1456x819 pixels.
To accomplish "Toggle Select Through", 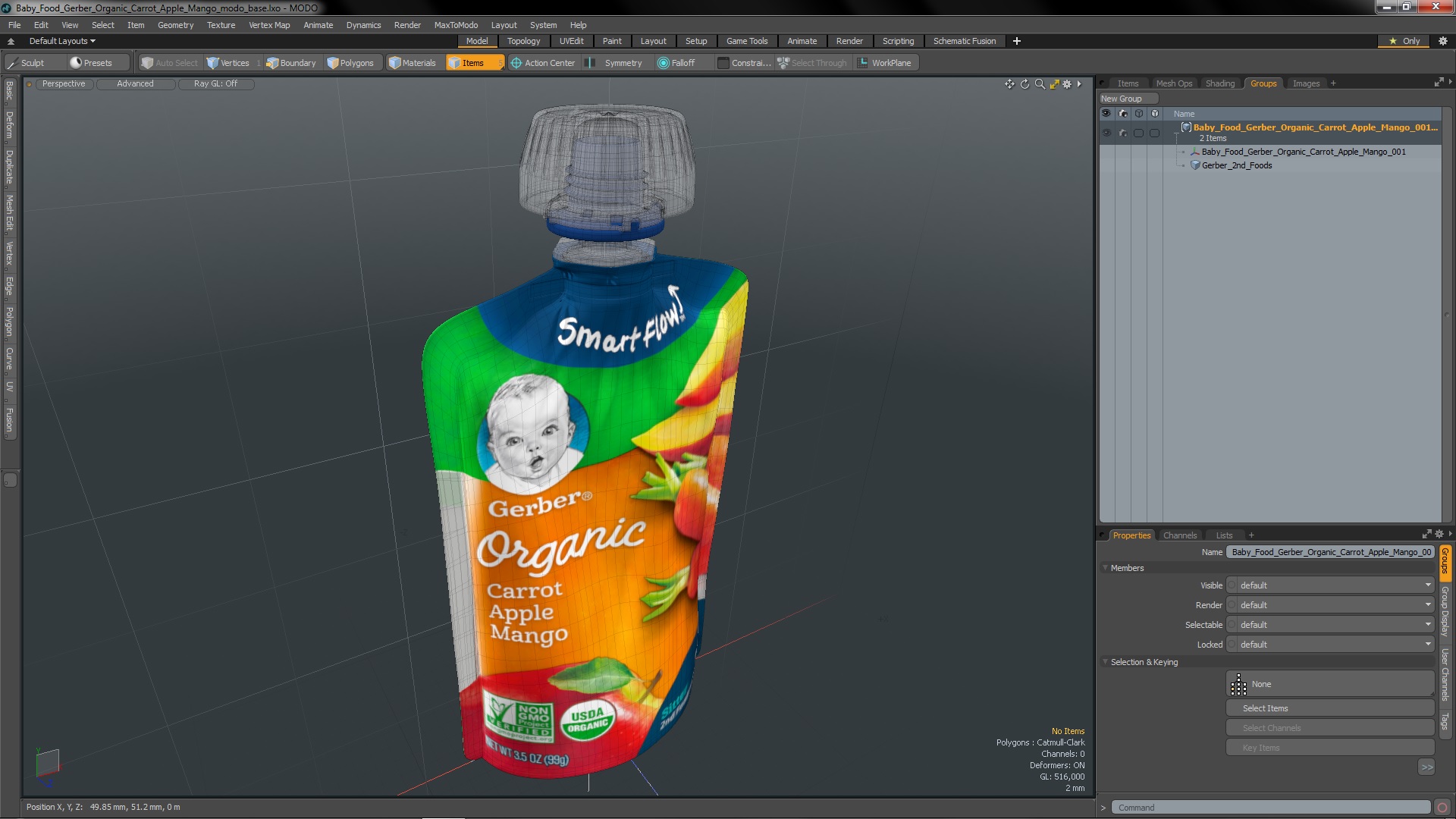I will point(812,63).
